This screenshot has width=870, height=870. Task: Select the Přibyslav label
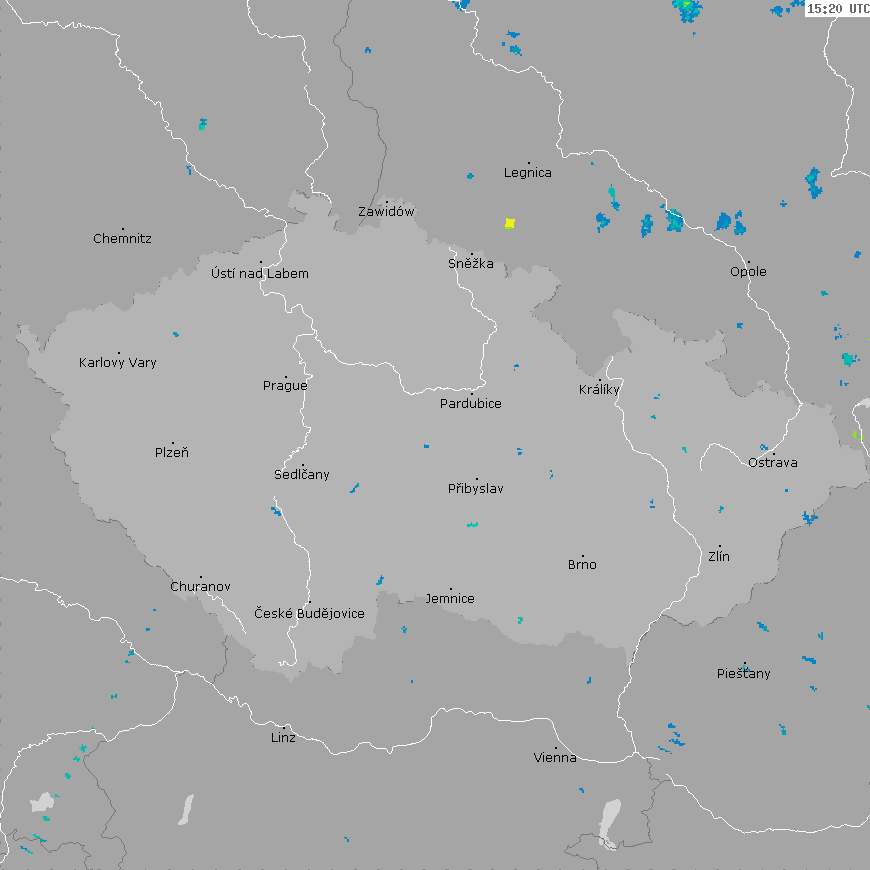pos(476,489)
